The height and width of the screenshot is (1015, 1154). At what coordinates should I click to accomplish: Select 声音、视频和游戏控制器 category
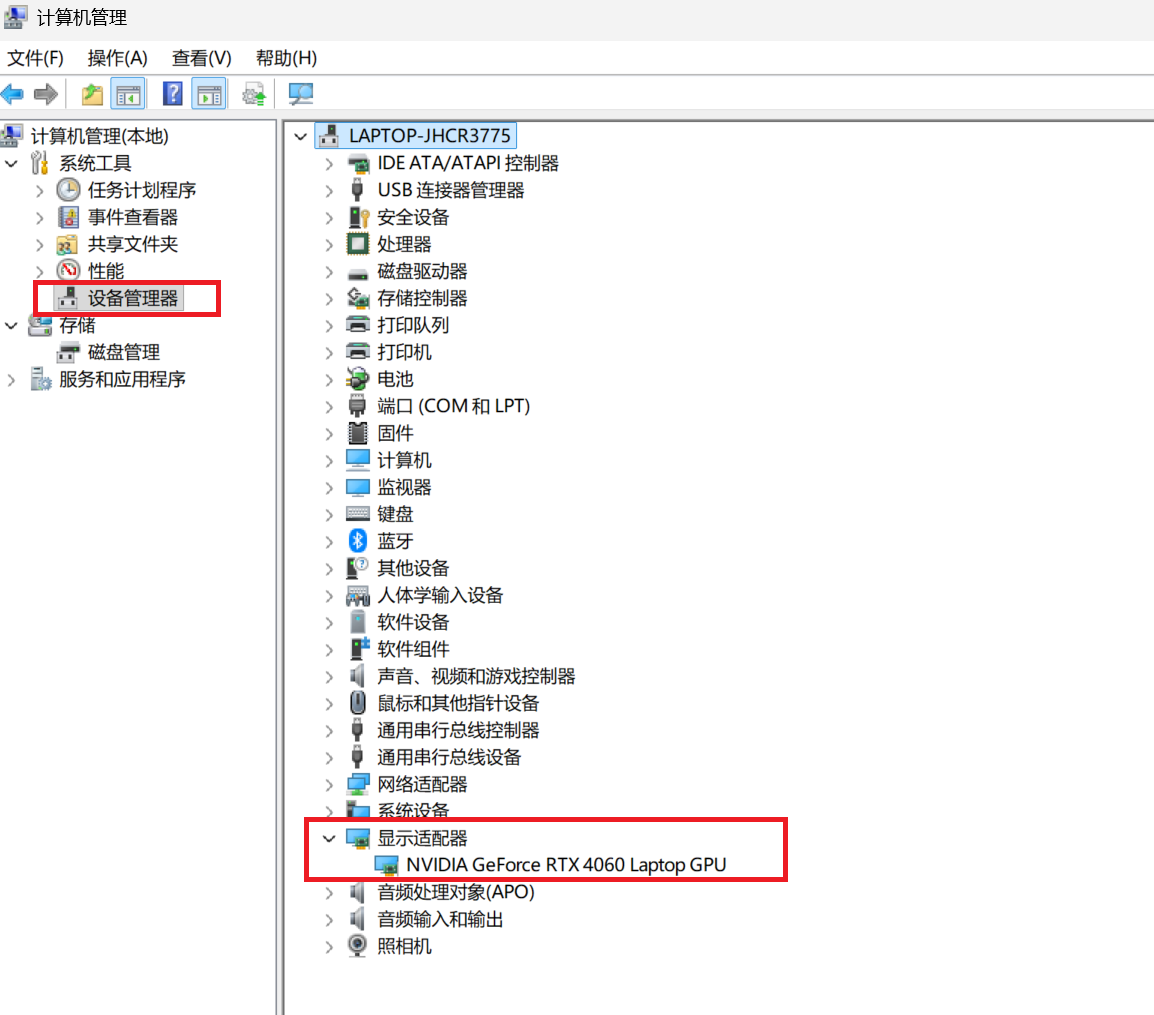click(x=476, y=676)
